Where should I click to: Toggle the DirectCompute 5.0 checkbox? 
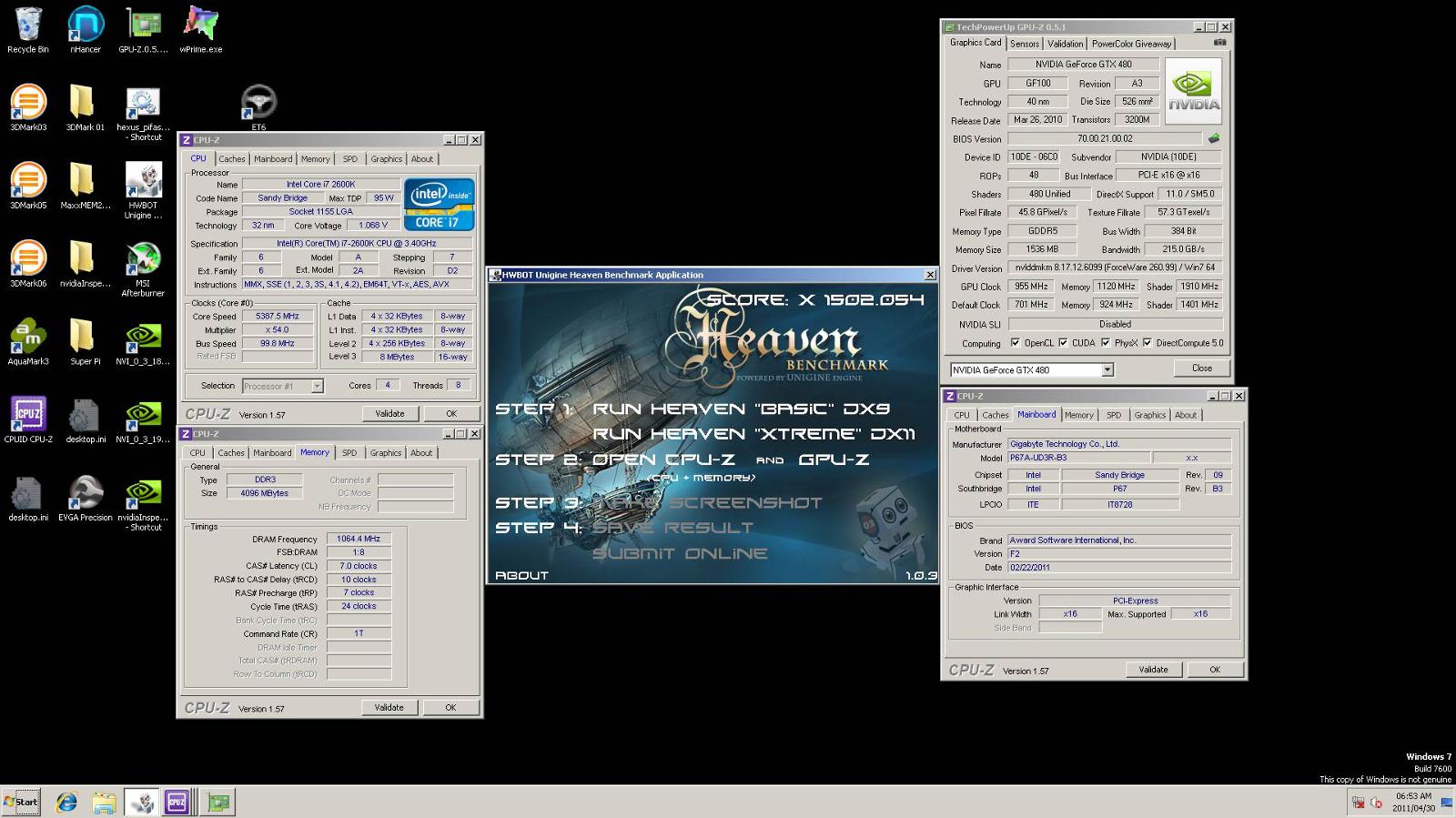coord(1148,343)
